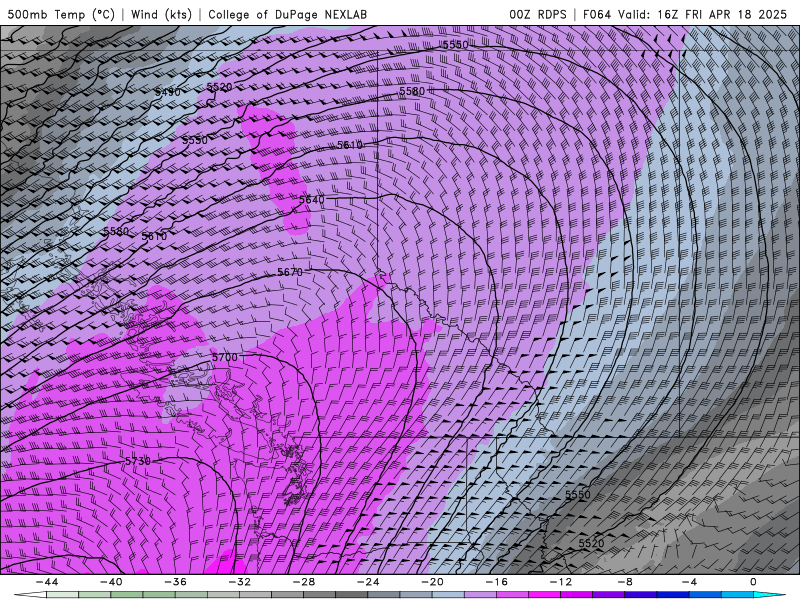Click the 0 color scale label

[x=754, y=582]
